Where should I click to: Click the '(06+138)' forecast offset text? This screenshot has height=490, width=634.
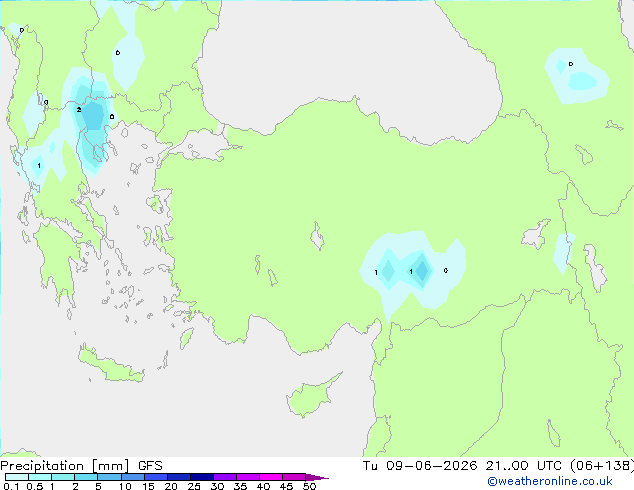(x=602, y=466)
